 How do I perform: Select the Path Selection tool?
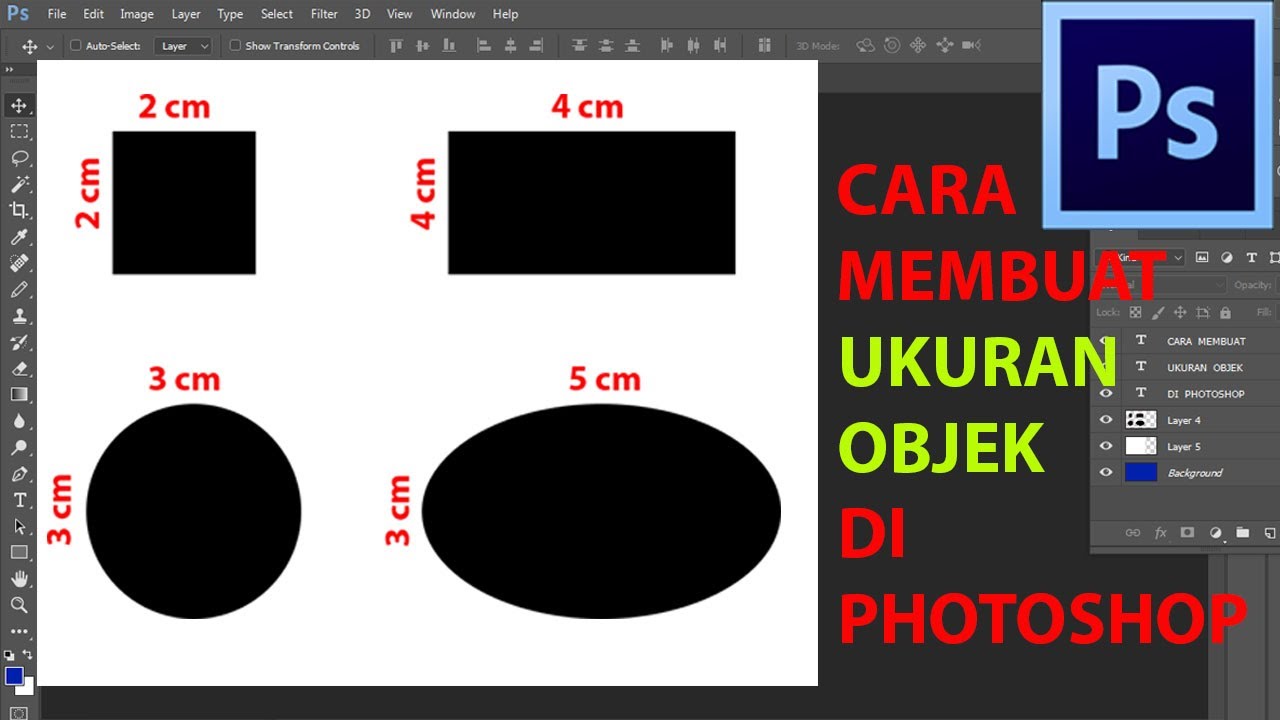(x=19, y=526)
